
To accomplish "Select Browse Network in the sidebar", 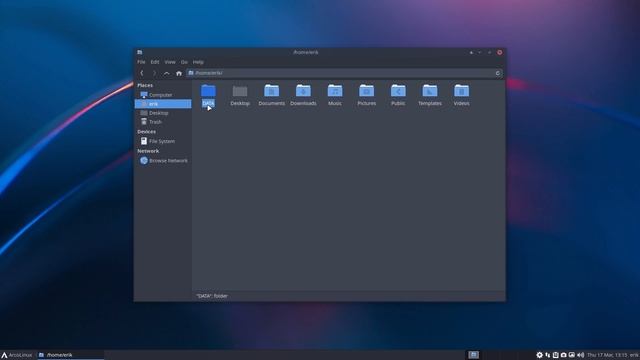I will pos(163,160).
